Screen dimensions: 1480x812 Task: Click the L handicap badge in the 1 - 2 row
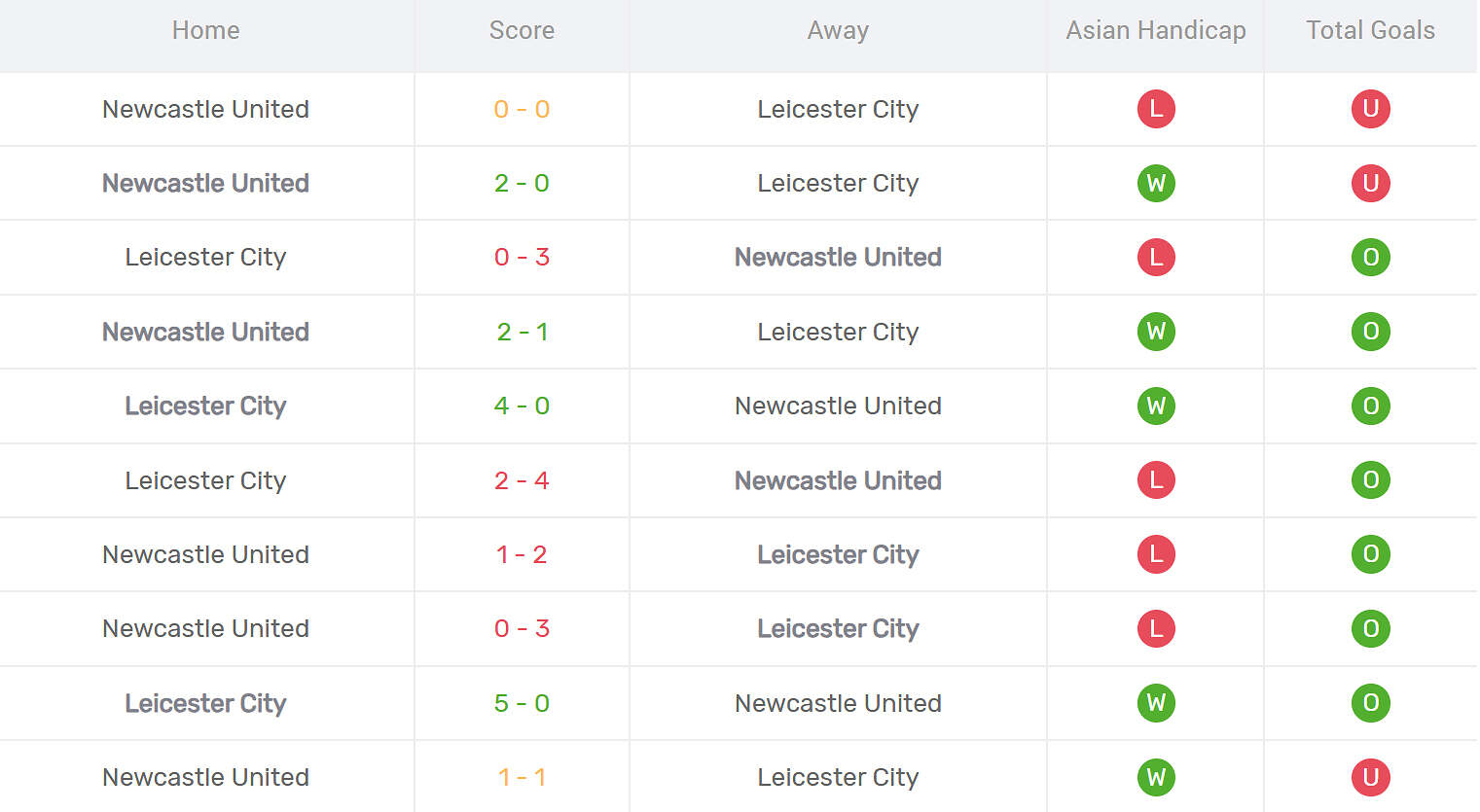coord(1156,554)
